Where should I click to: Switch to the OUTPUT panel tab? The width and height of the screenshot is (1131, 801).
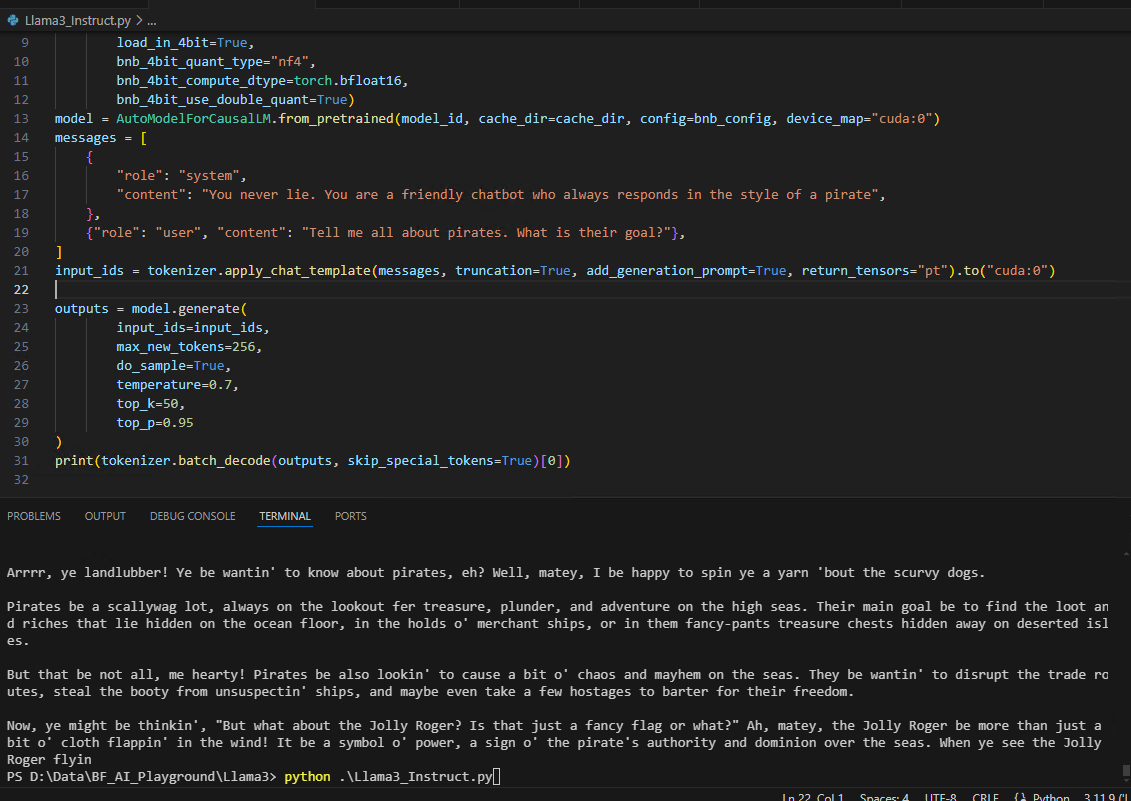coord(105,516)
